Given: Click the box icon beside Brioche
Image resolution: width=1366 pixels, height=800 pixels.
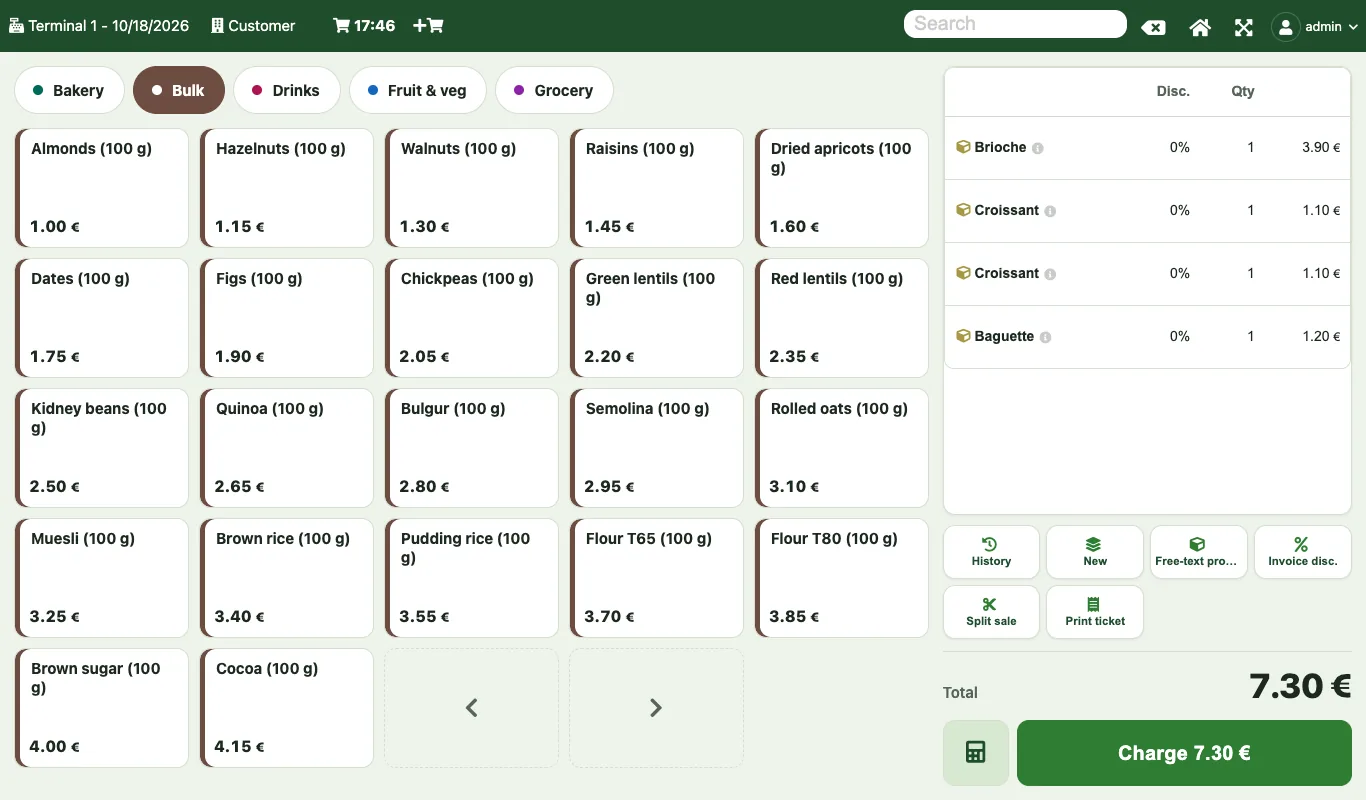Looking at the screenshot, I should [963, 147].
